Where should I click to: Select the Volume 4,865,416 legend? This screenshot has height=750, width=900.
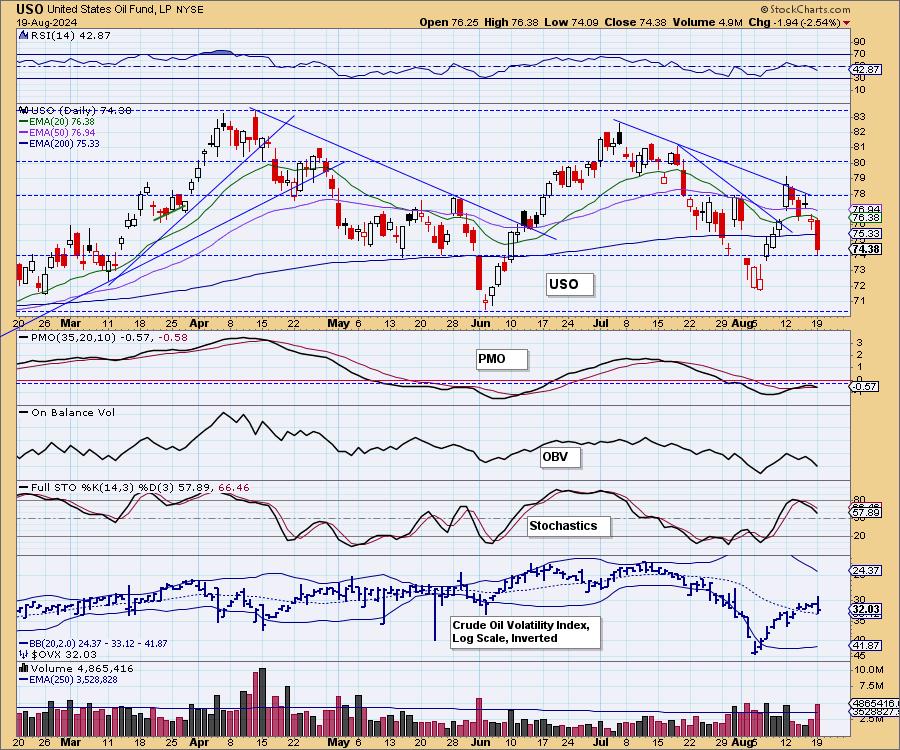[82, 668]
